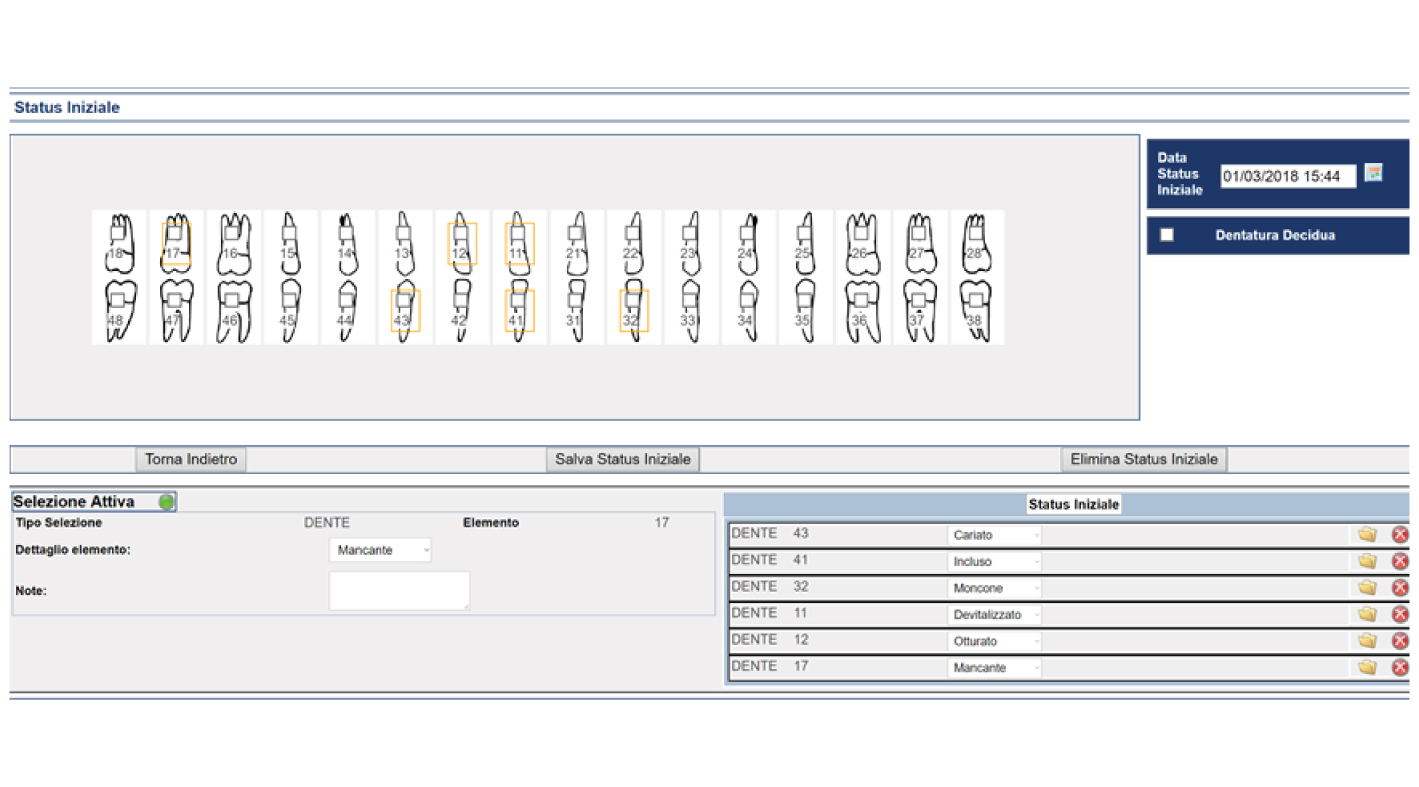Click into the Note text area
This screenshot has height=787, width=1419.
[399, 591]
